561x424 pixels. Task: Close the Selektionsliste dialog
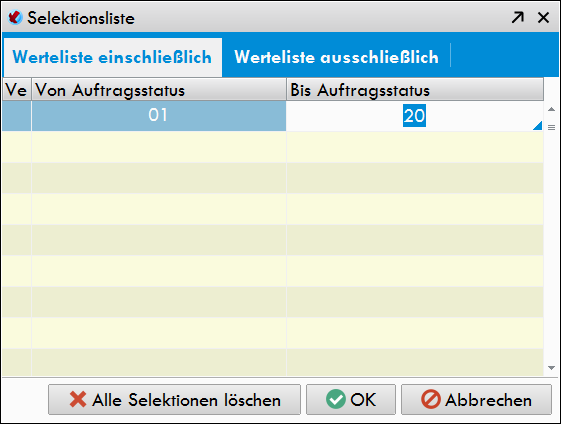tap(543, 17)
